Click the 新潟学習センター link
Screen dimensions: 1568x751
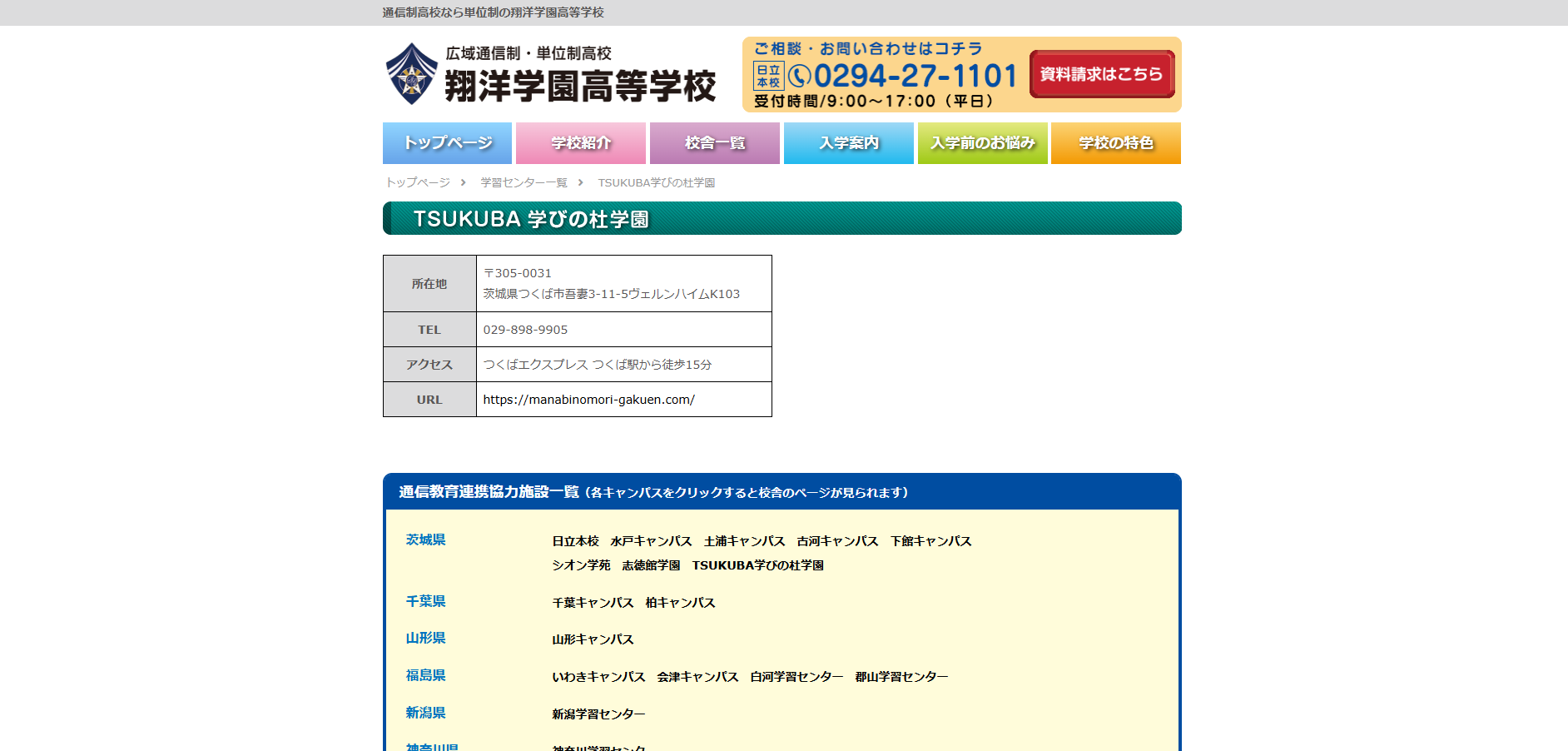pos(598,714)
